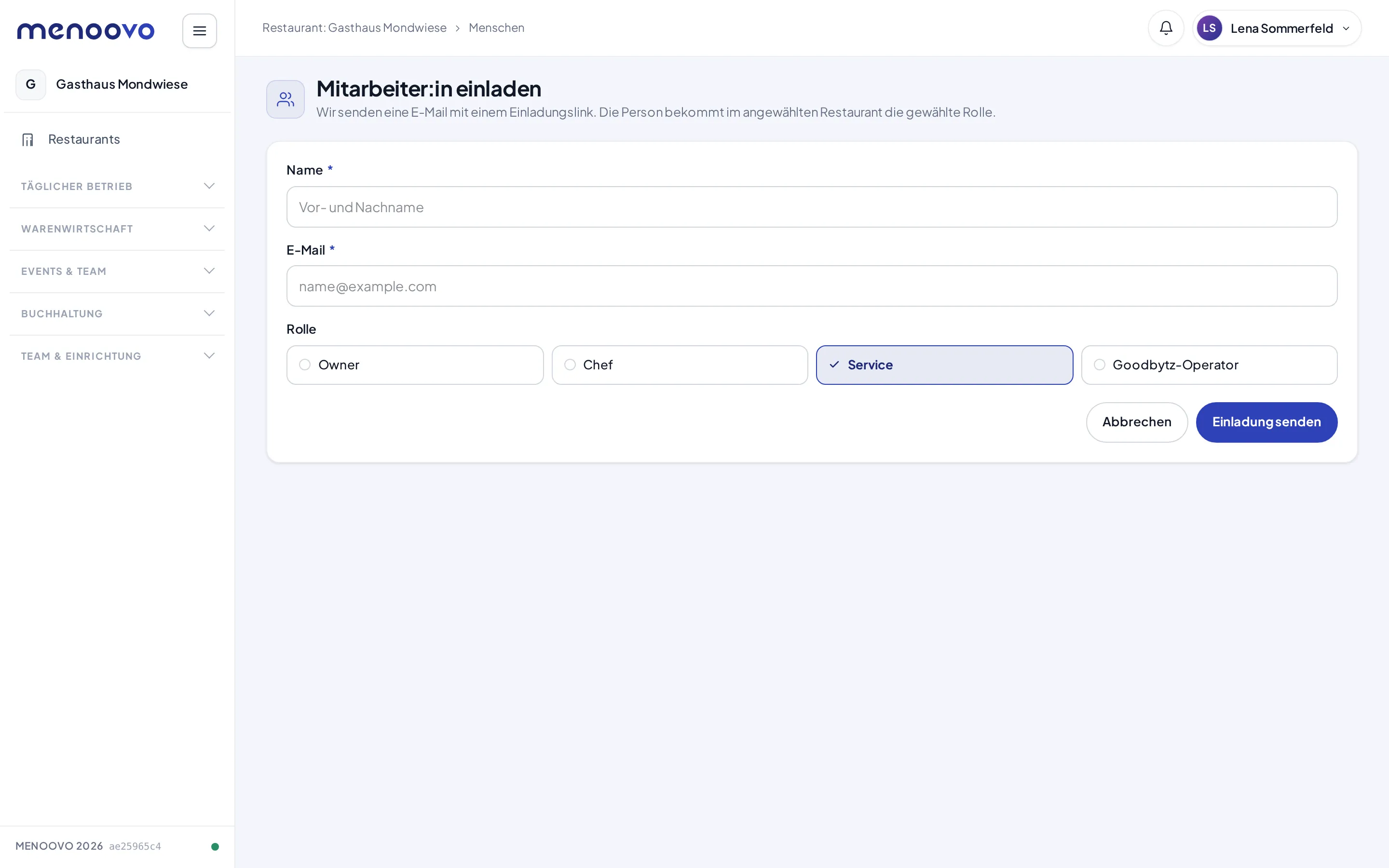
Task: Open the notifications bell
Action: point(1166,28)
